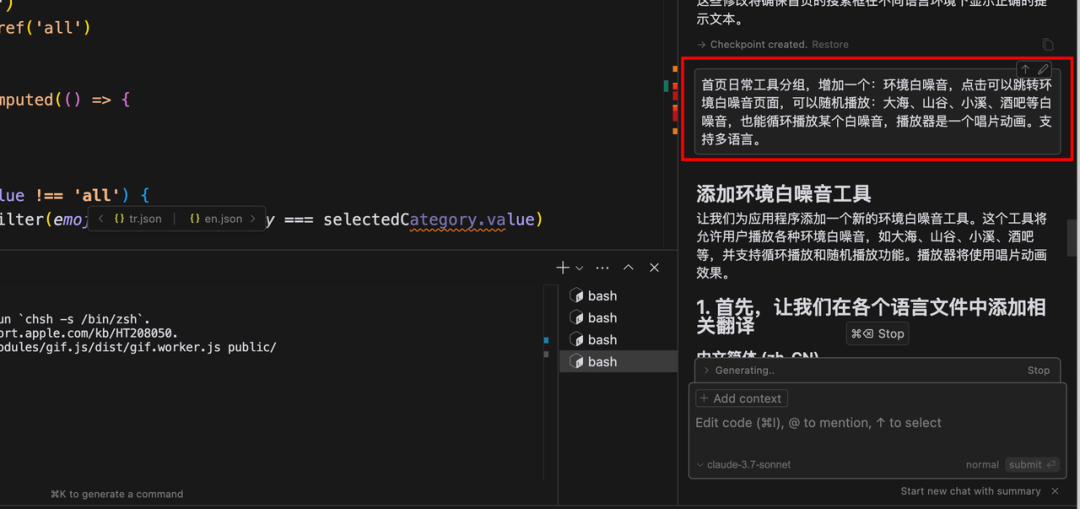
Task: Open the claude-3.7-sonnet model dropdown
Action: click(743, 464)
